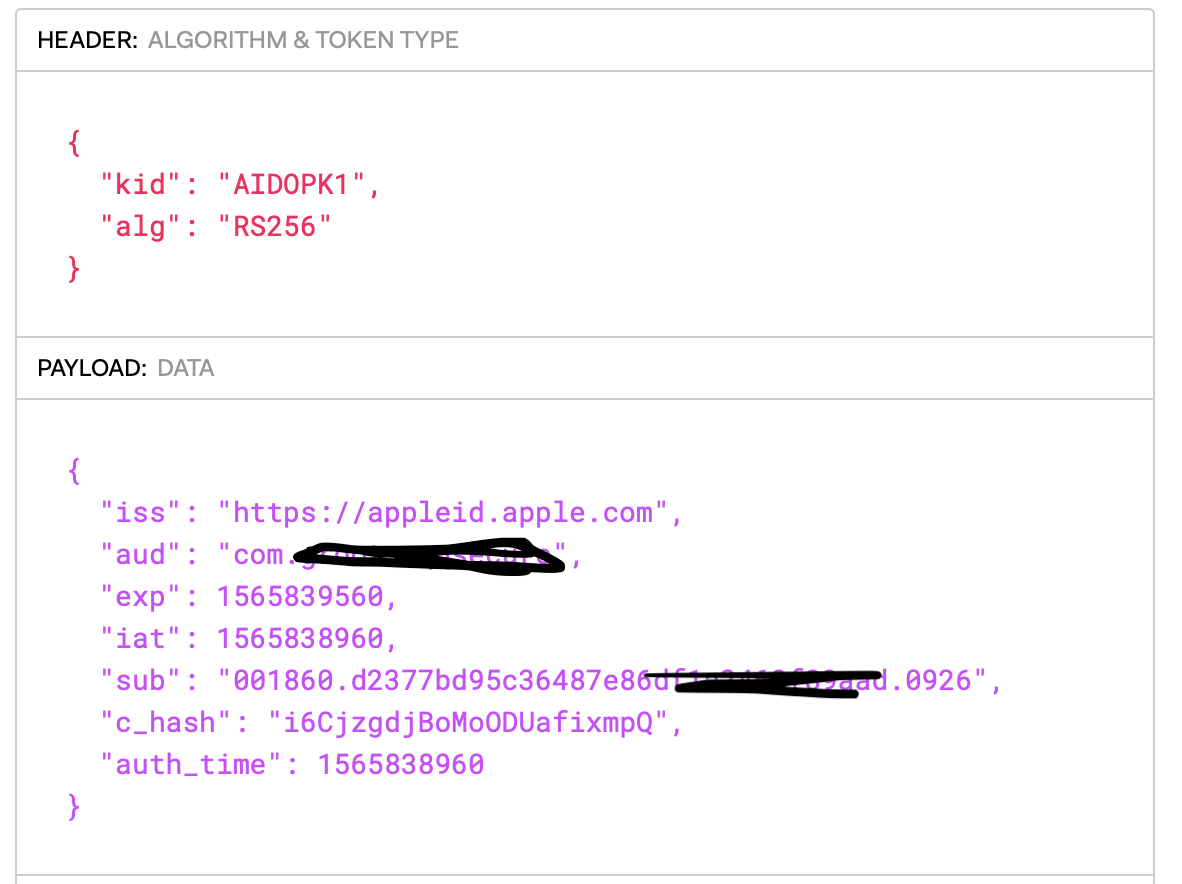Click the auth_time value 1565838960
Viewport: 1182px width, 884px height.
pyautogui.click(x=401, y=765)
